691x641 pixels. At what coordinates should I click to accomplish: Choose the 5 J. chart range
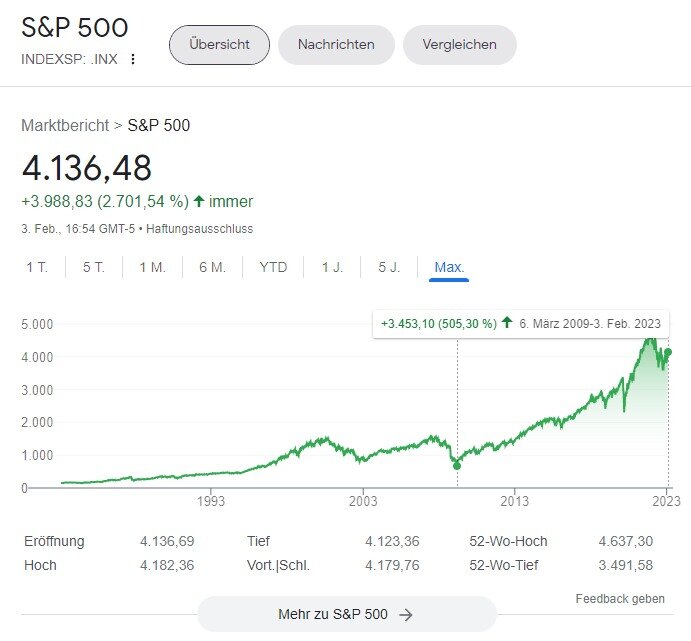tap(389, 267)
